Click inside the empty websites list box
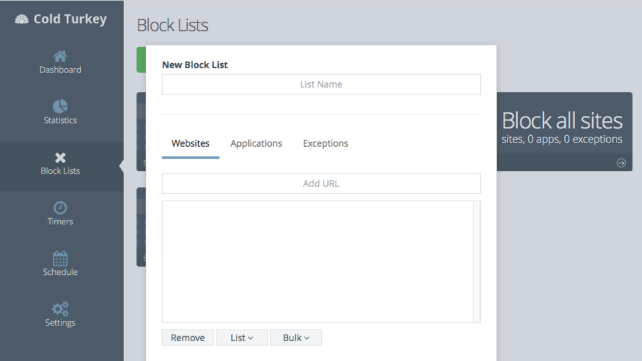Image resolution: width=642 pixels, height=361 pixels. tap(318, 262)
